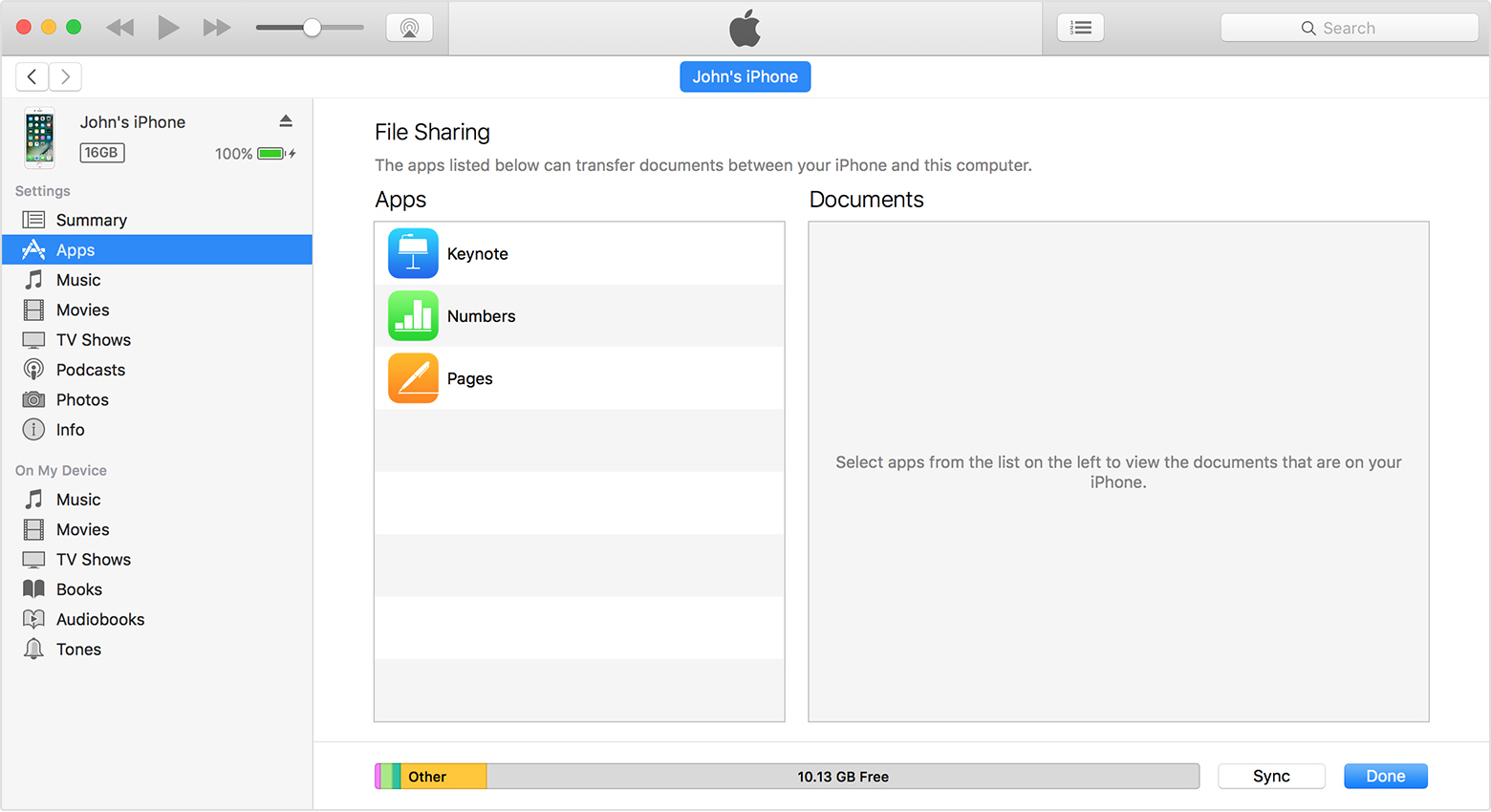Viewport: 1491px width, 812px height.
Task: Open Tones under On My Device
Action: pos(157,649)
